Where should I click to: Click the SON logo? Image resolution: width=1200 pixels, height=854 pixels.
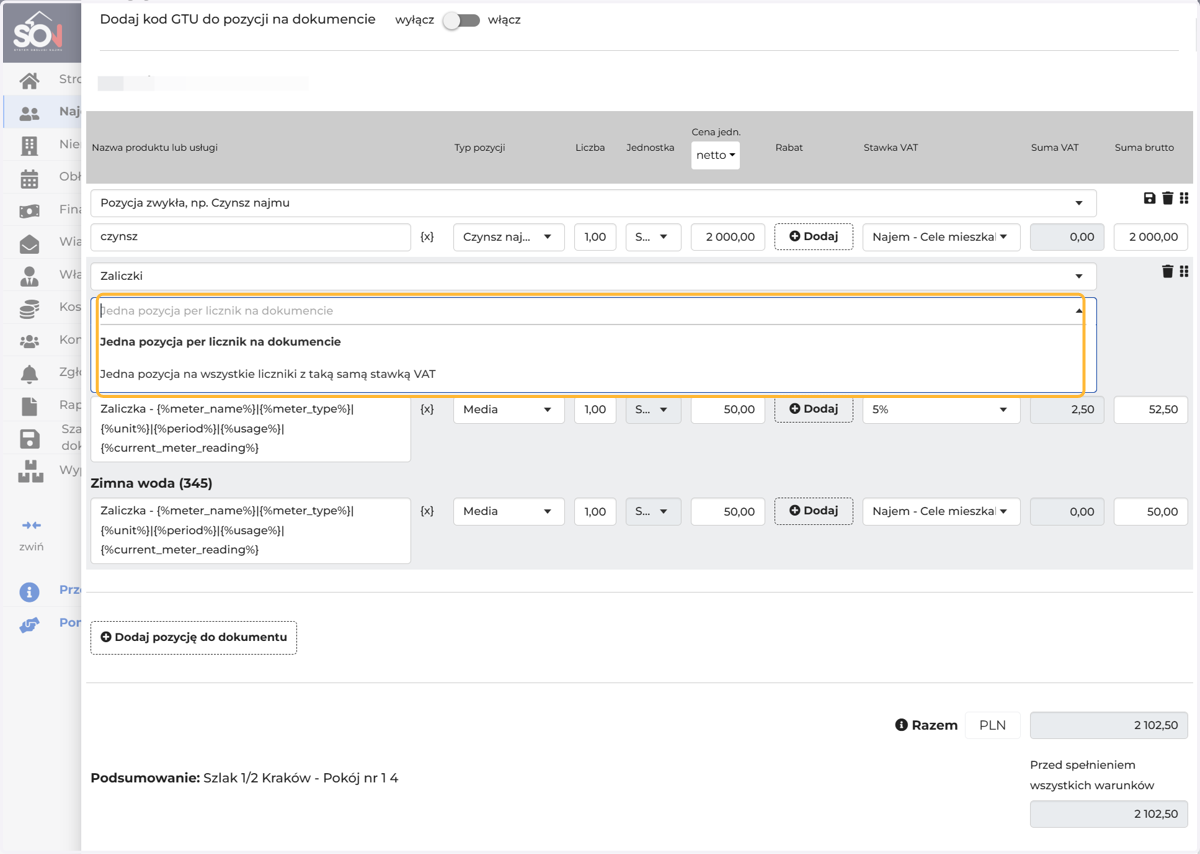tap(40, 33)
